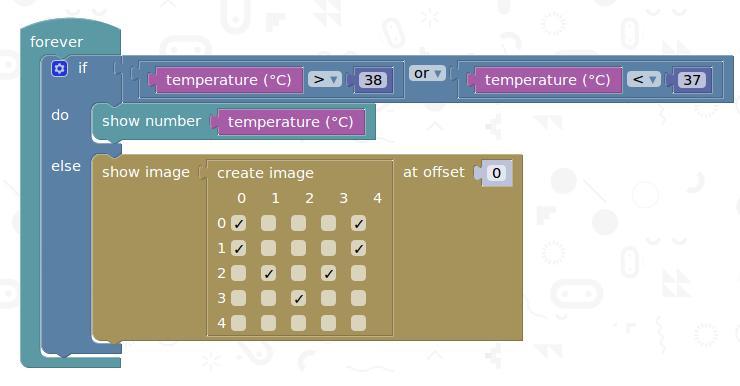
Task: Select the create image block header
Action: [265, 173]
